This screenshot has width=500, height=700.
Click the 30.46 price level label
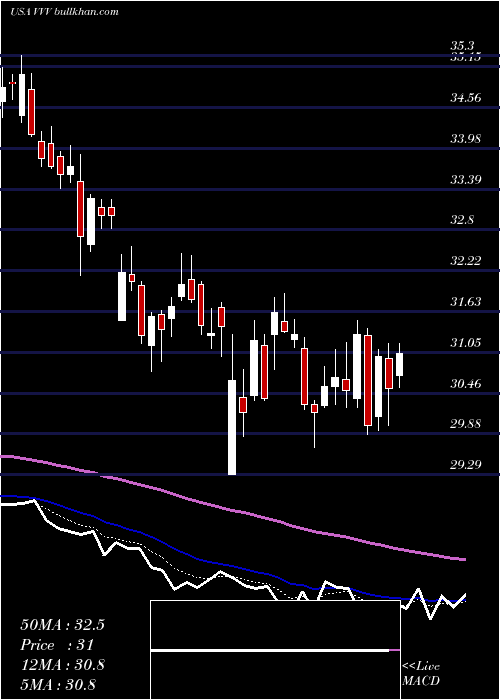466,383
